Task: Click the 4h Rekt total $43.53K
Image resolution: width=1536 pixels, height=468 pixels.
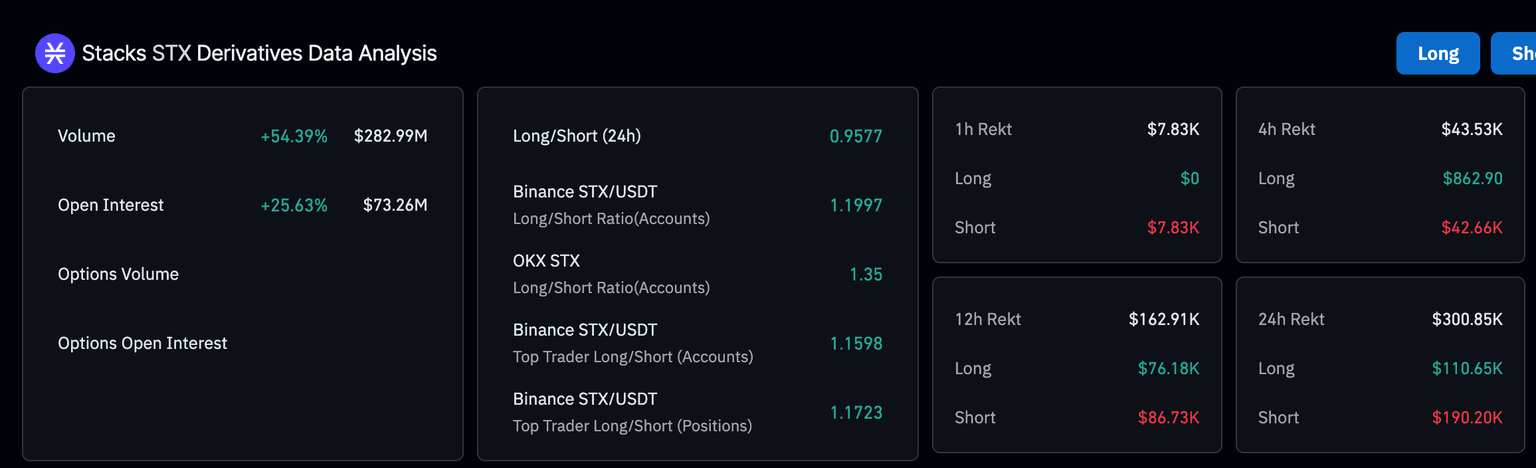Action: 1471,129
